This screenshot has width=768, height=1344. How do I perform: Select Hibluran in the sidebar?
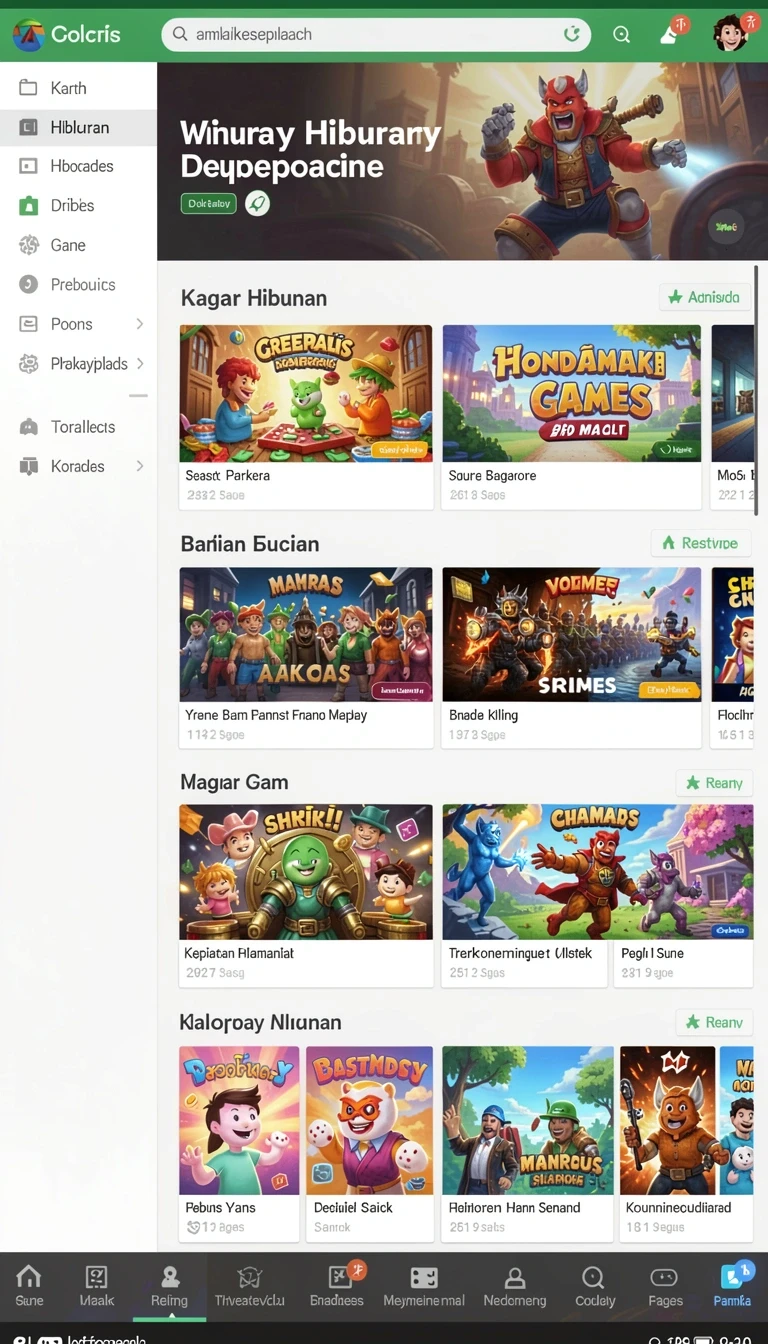pyautogui.click(x=78, y=127)
